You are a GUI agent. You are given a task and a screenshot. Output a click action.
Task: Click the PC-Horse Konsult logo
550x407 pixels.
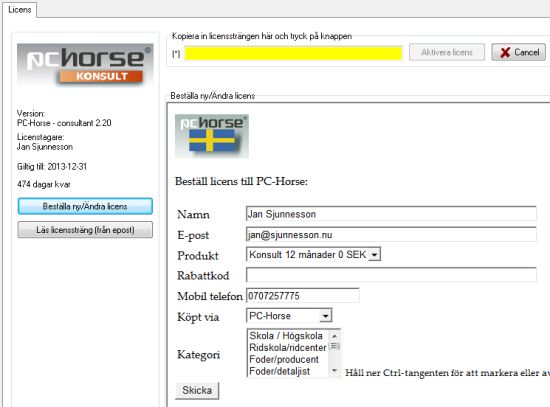(x=85, y=65)
